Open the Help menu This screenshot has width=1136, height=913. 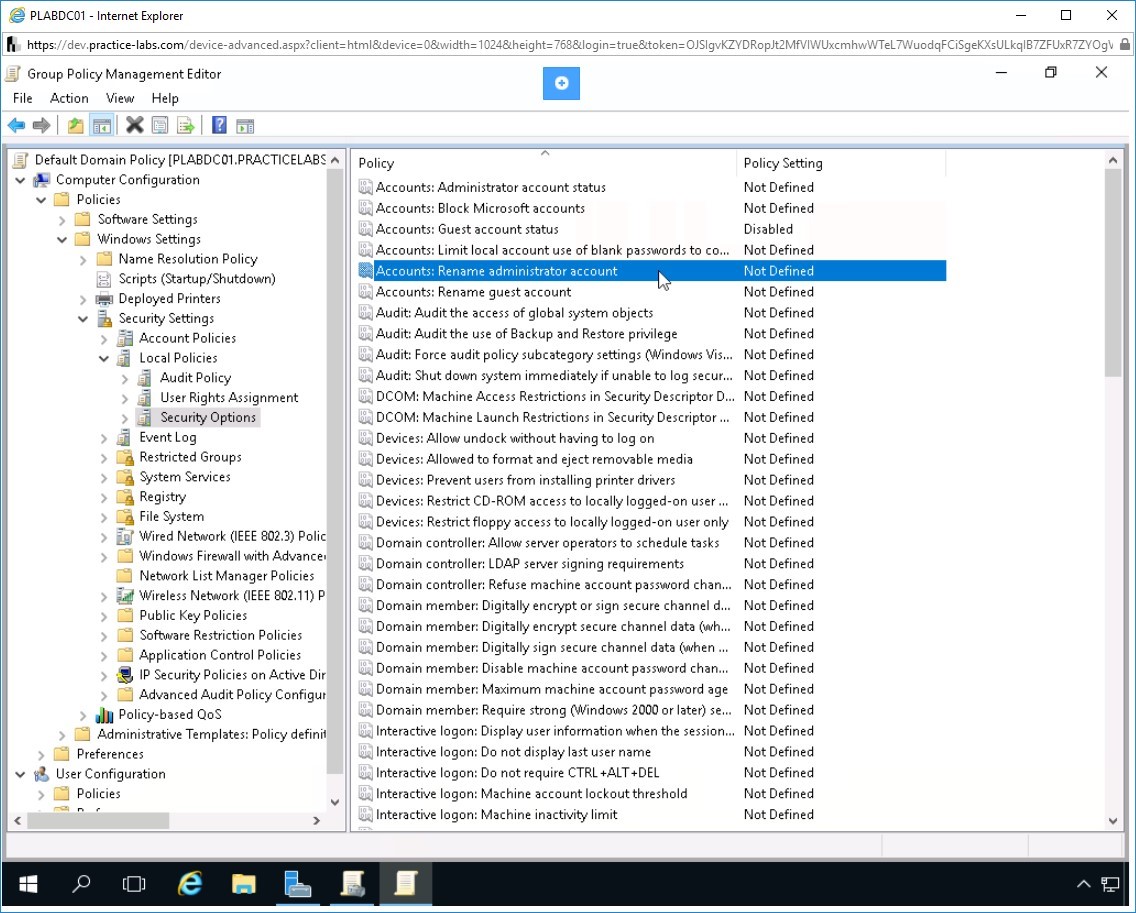pyautogui.click(x=164, y=98)
